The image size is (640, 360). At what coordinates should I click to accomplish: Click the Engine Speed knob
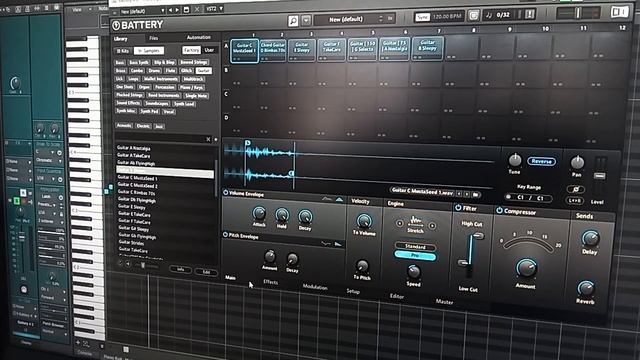[x=413, y=271]
